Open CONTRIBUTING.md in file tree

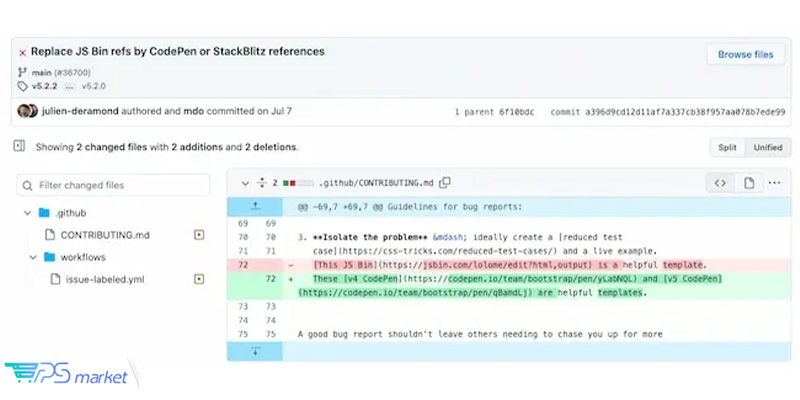(x=105, y=235)
